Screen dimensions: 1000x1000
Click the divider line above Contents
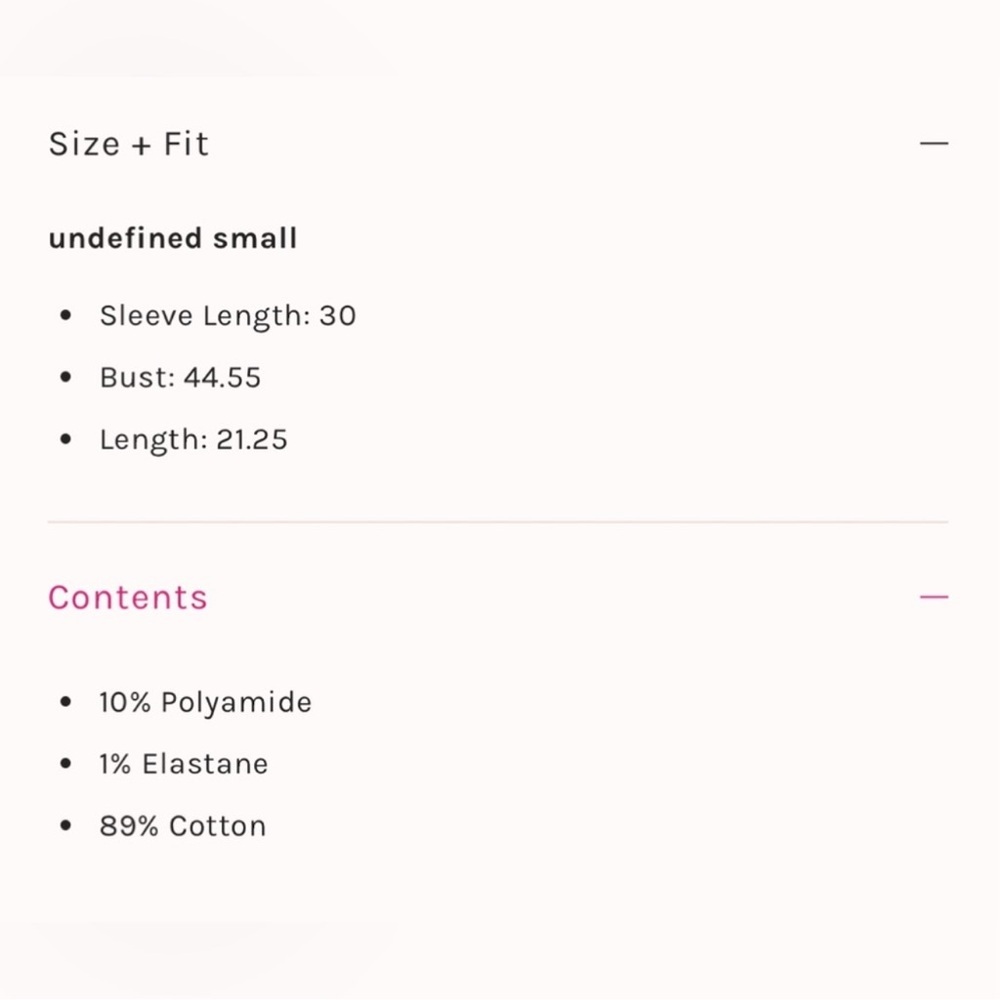click(x=498, y=522)
